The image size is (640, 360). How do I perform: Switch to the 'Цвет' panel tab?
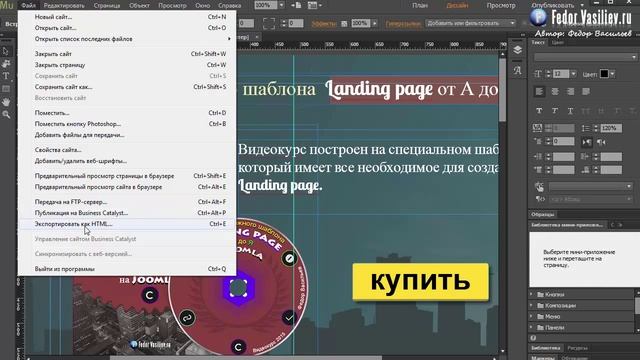558,42
